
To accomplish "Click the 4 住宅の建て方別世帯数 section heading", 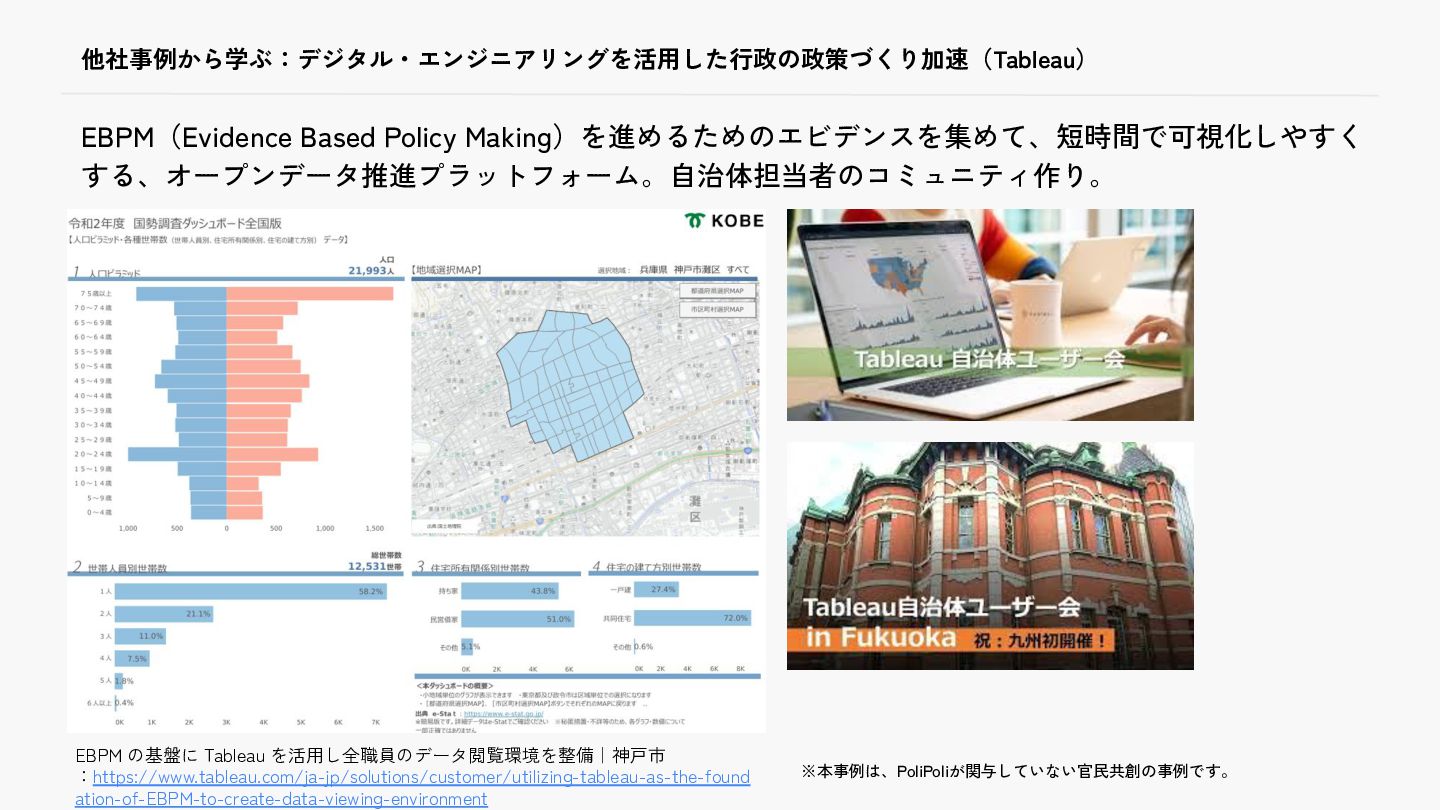I will pos(646,567).
